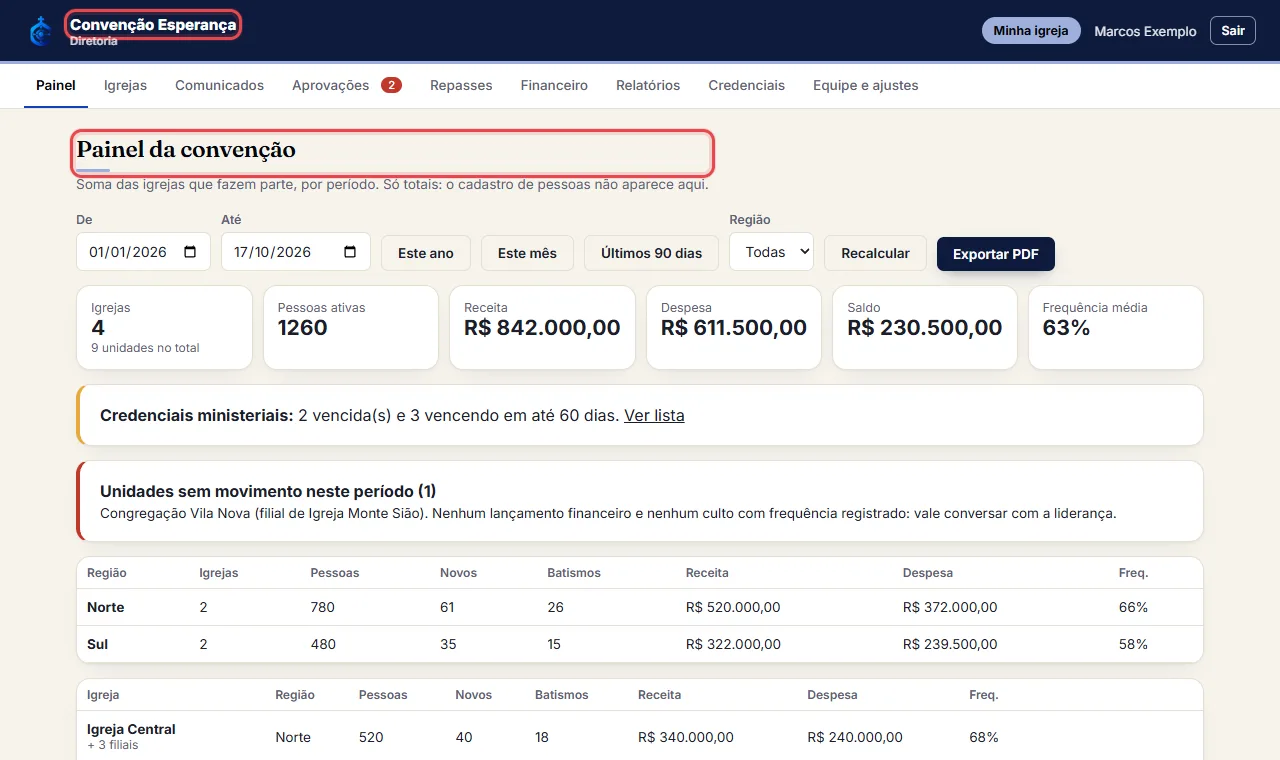Click the red 2 badge on Aprovações
Screen dimensions: 1280x760
pyautogui.click(x=391, y=85)
